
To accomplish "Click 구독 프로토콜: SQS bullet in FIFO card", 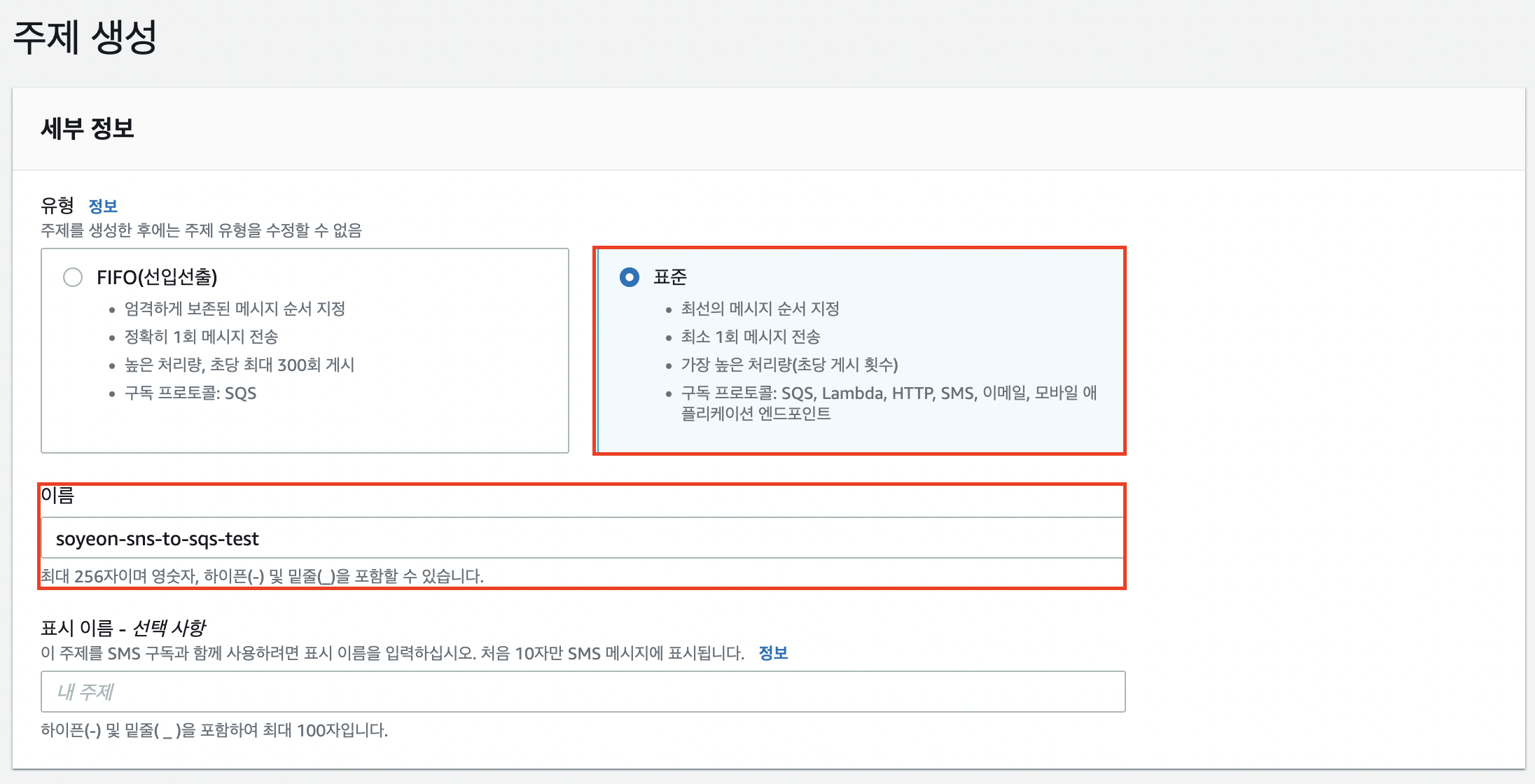I will [x=190, y=393].
